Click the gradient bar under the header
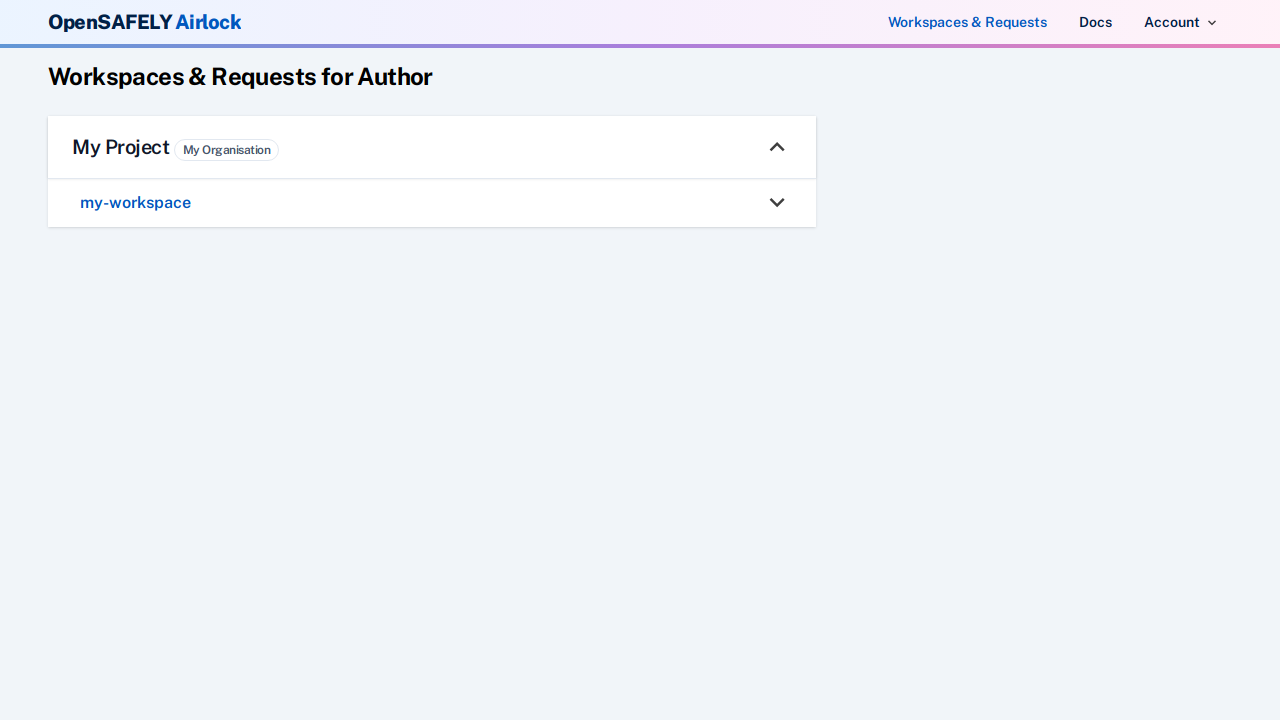Screen dimensions: 1280x720 (x=640, y=45)
